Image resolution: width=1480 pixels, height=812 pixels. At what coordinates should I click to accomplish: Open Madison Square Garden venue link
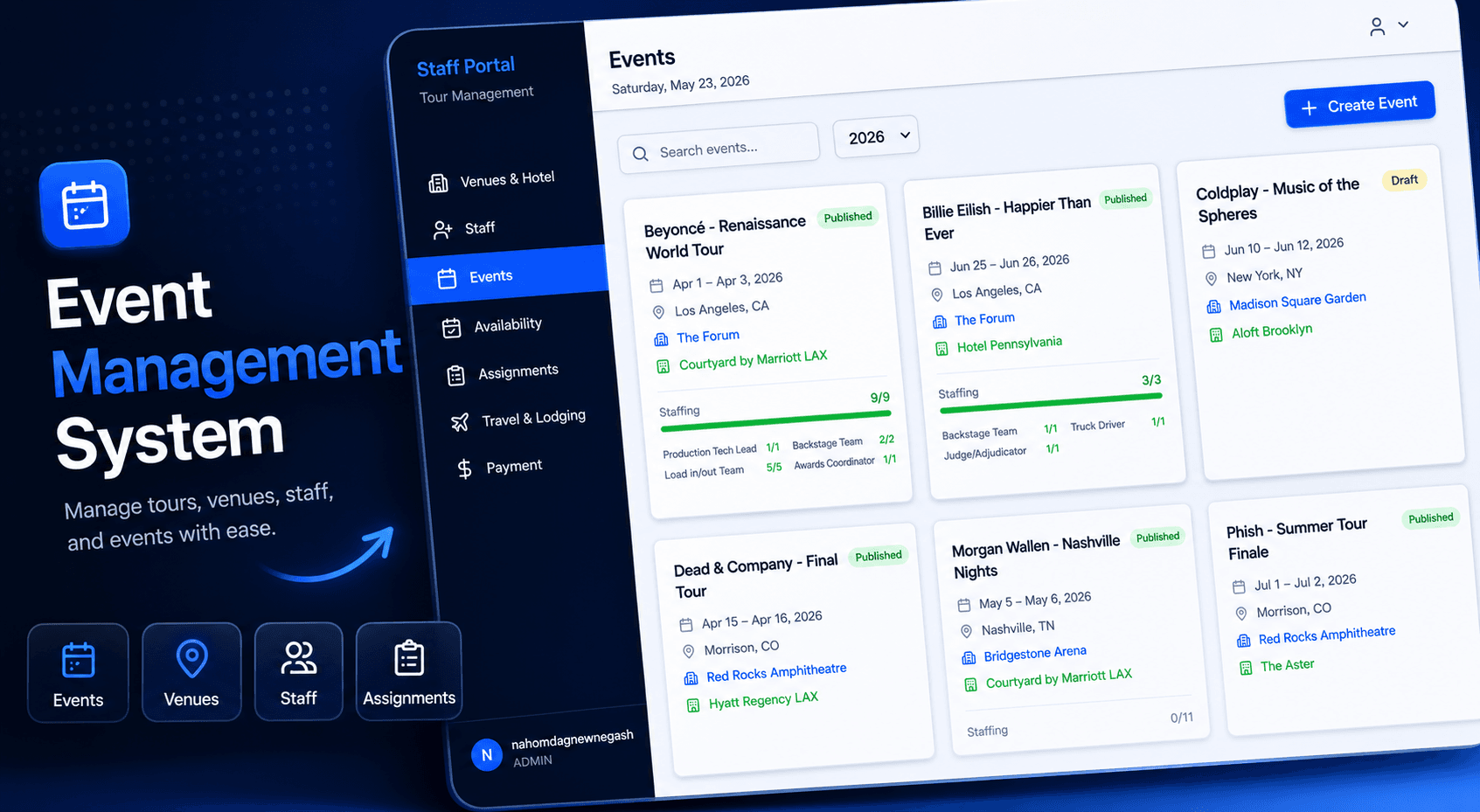tap(1297, 302)
